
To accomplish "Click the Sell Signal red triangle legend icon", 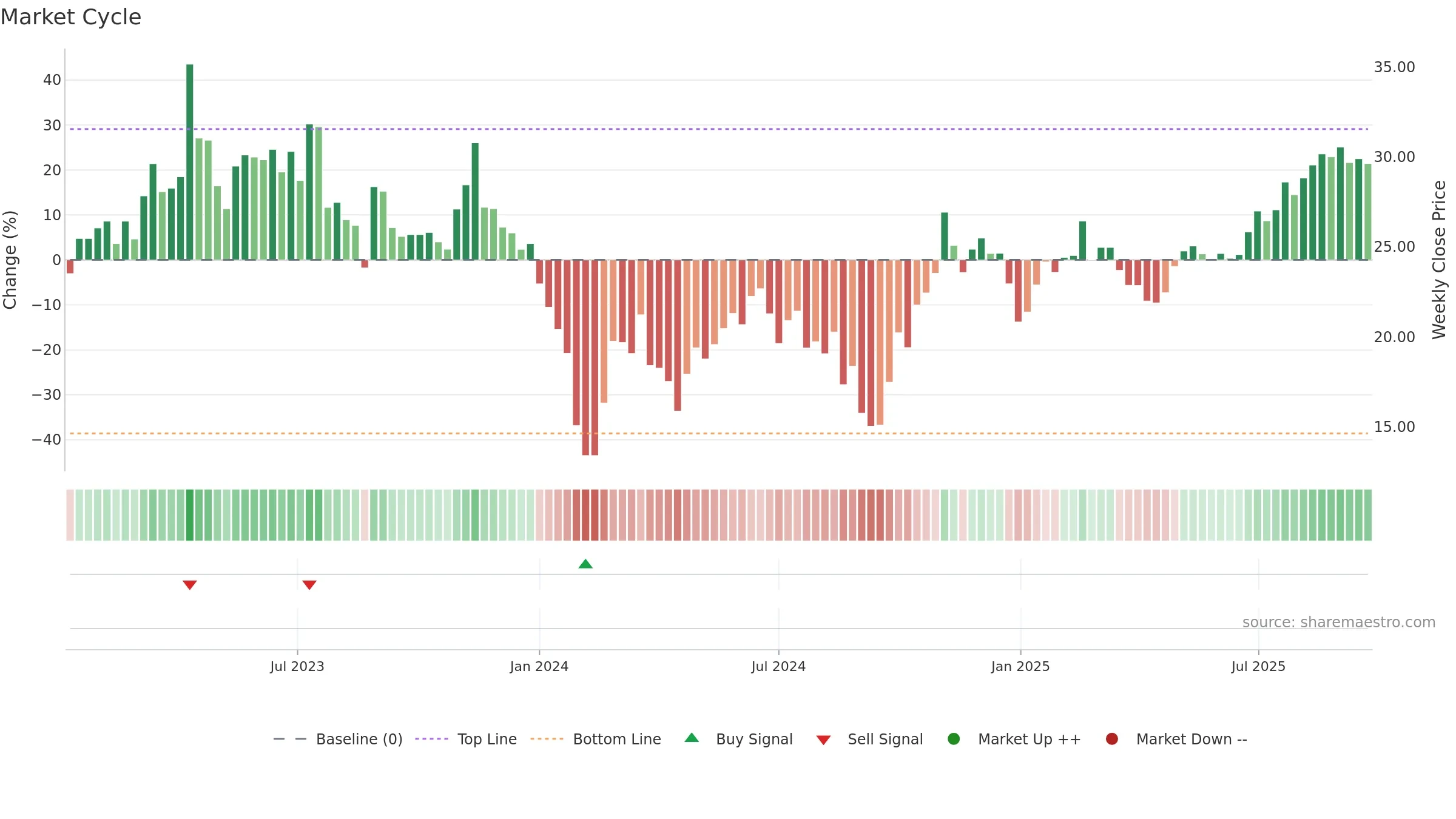I will point(823,740).
